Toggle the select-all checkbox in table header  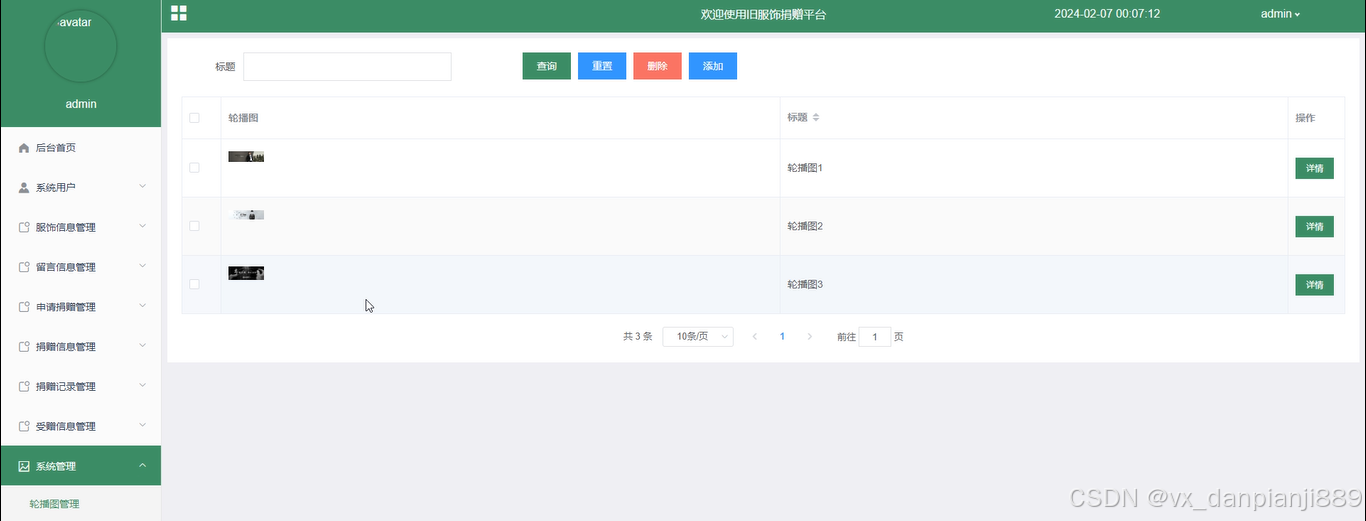pos(195,118)
